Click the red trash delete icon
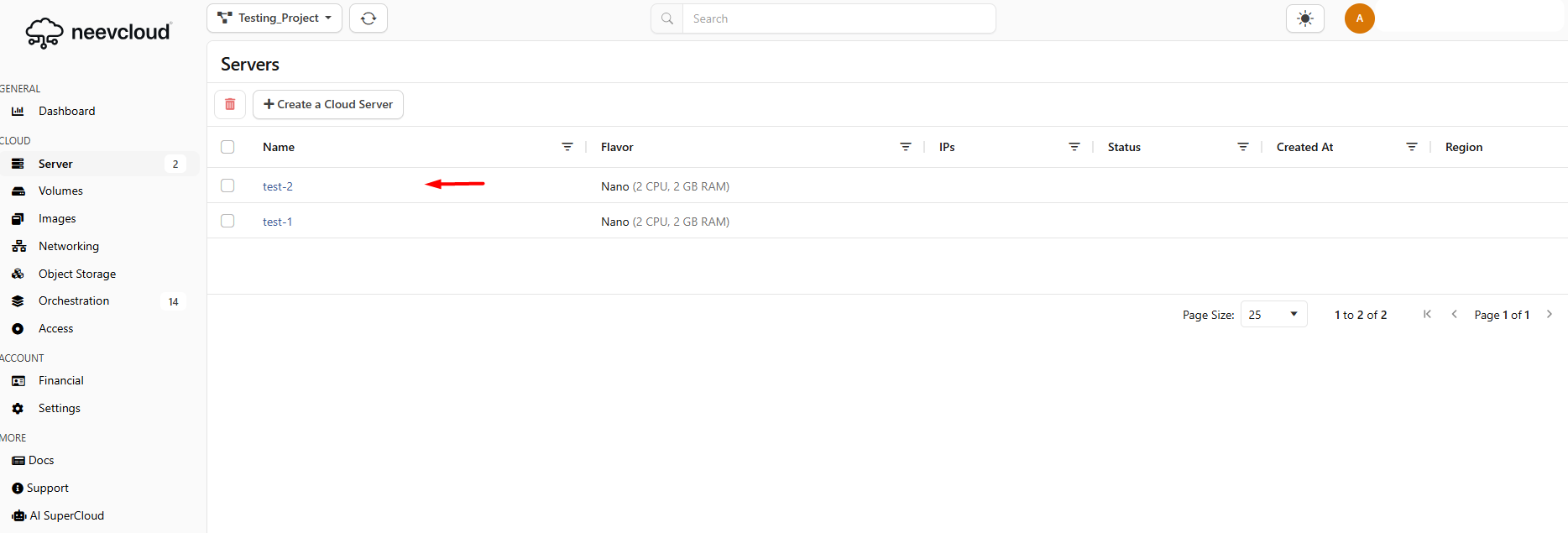 pyautogui.click(x=230, y=104)
